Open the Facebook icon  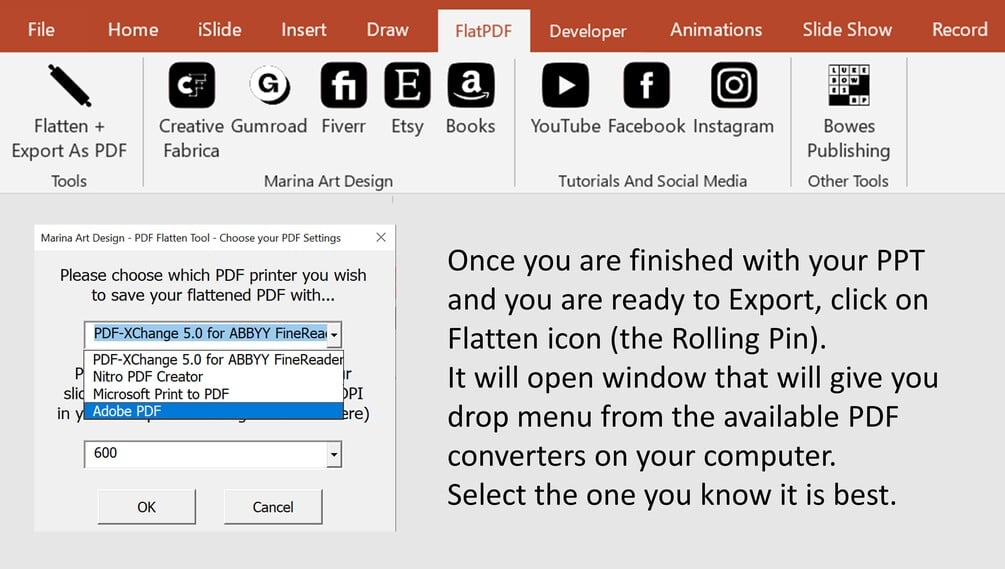click(x=647, y=85)
